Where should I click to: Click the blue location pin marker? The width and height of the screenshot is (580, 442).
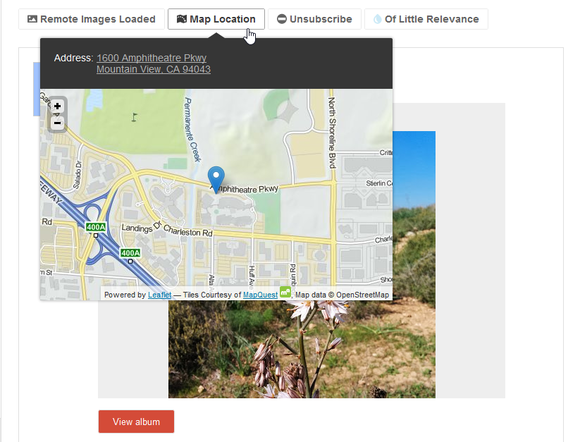click(216, 179)
